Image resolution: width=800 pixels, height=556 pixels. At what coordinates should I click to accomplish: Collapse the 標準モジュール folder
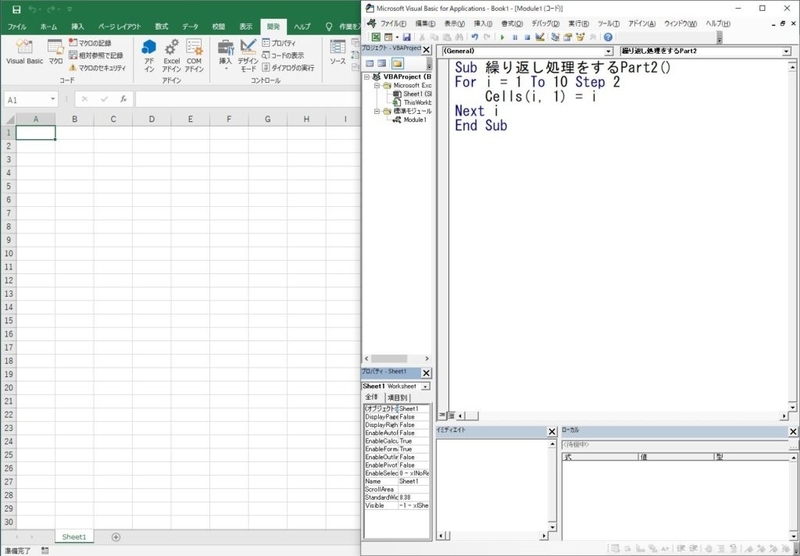point(377,111)
